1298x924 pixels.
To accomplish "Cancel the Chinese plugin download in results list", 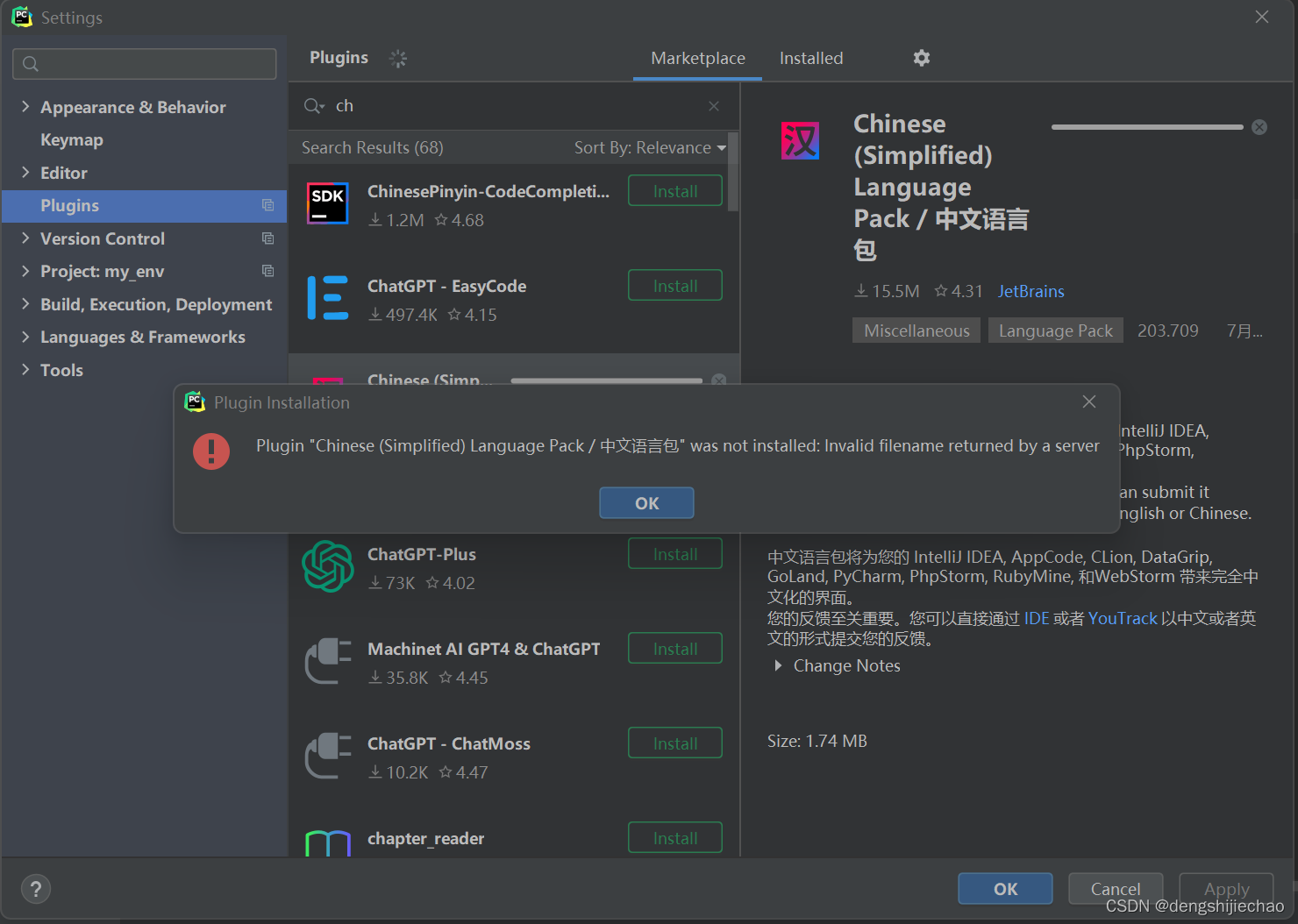I will pos(719,380).
